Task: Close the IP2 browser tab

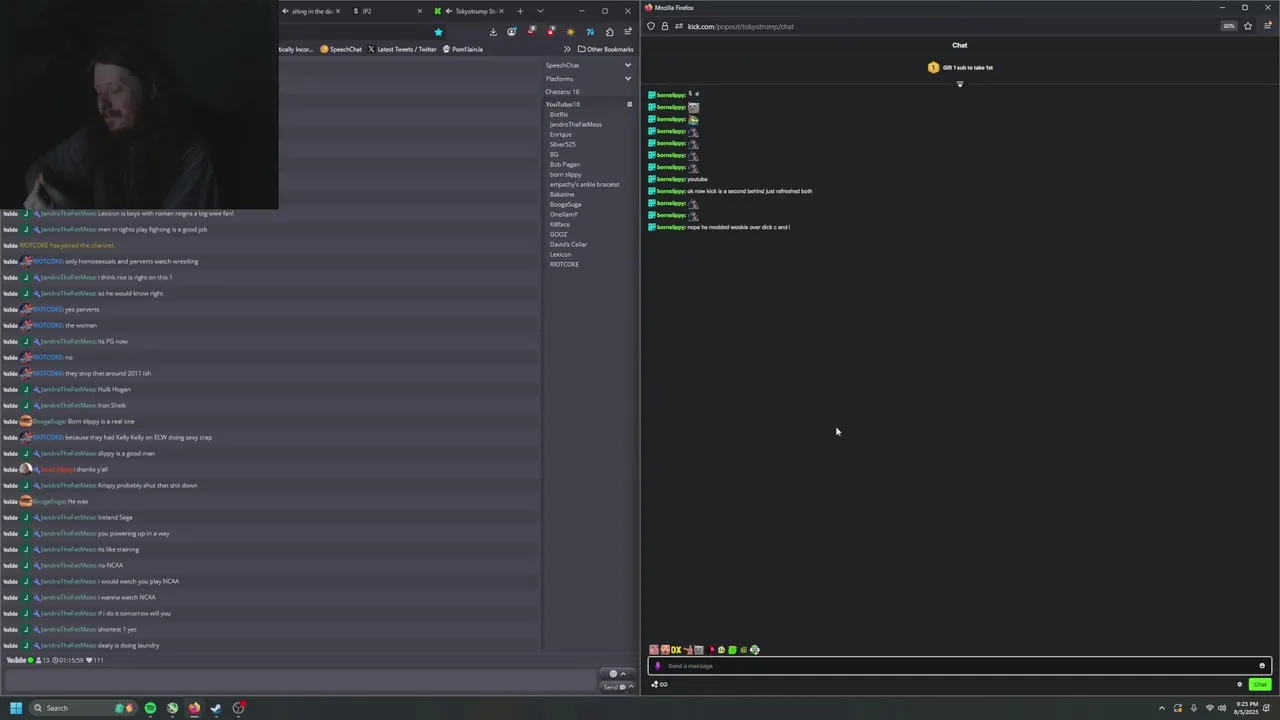Action: coord(420,11)
